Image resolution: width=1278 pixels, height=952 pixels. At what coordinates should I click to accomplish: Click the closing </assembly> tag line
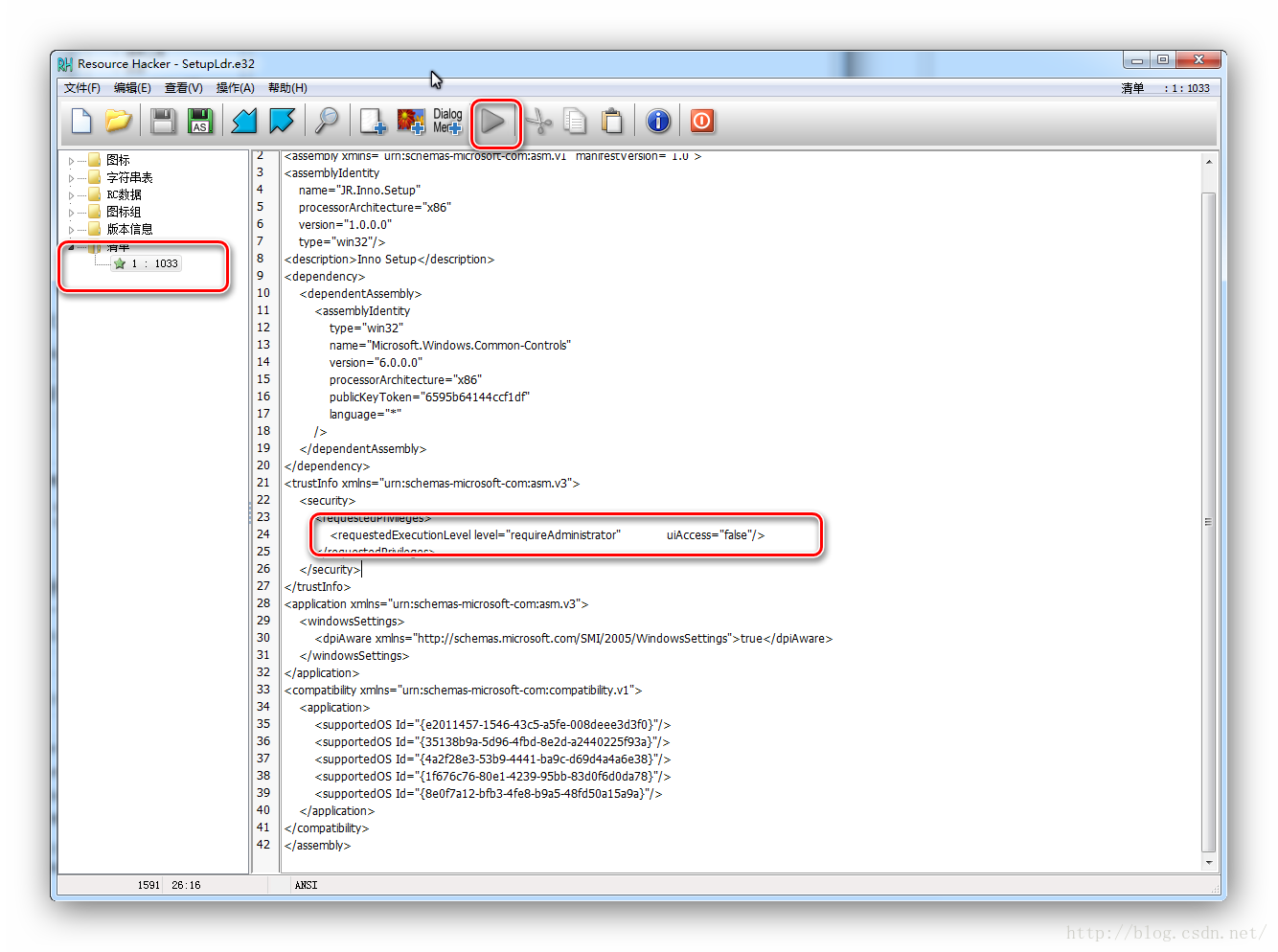pos(317,845)
